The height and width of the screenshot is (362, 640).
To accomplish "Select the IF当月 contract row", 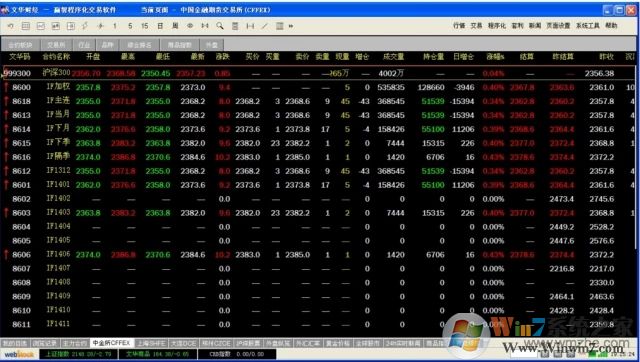I will point(318,115).
